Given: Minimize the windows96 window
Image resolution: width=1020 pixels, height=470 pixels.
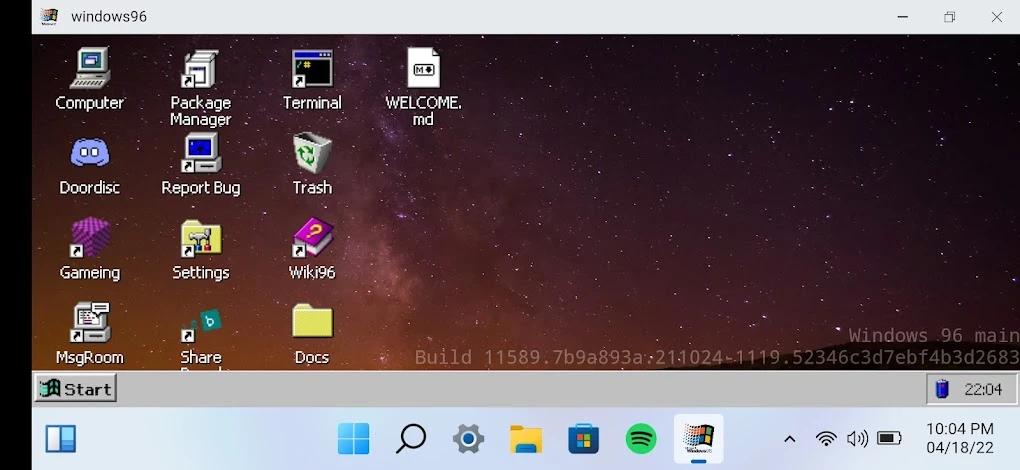Looking at the screenshot, I should click(x=902, y=17).
